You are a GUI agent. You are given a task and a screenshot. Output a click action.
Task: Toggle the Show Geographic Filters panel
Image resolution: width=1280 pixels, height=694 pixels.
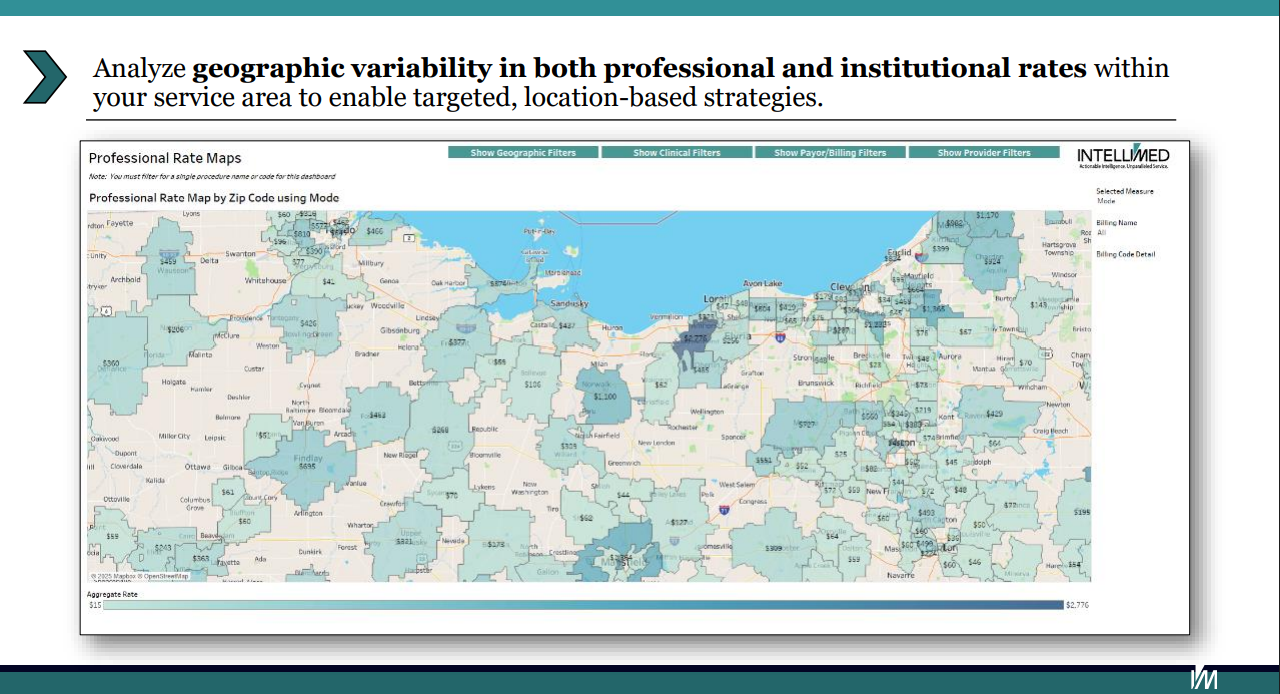point(522,152)
